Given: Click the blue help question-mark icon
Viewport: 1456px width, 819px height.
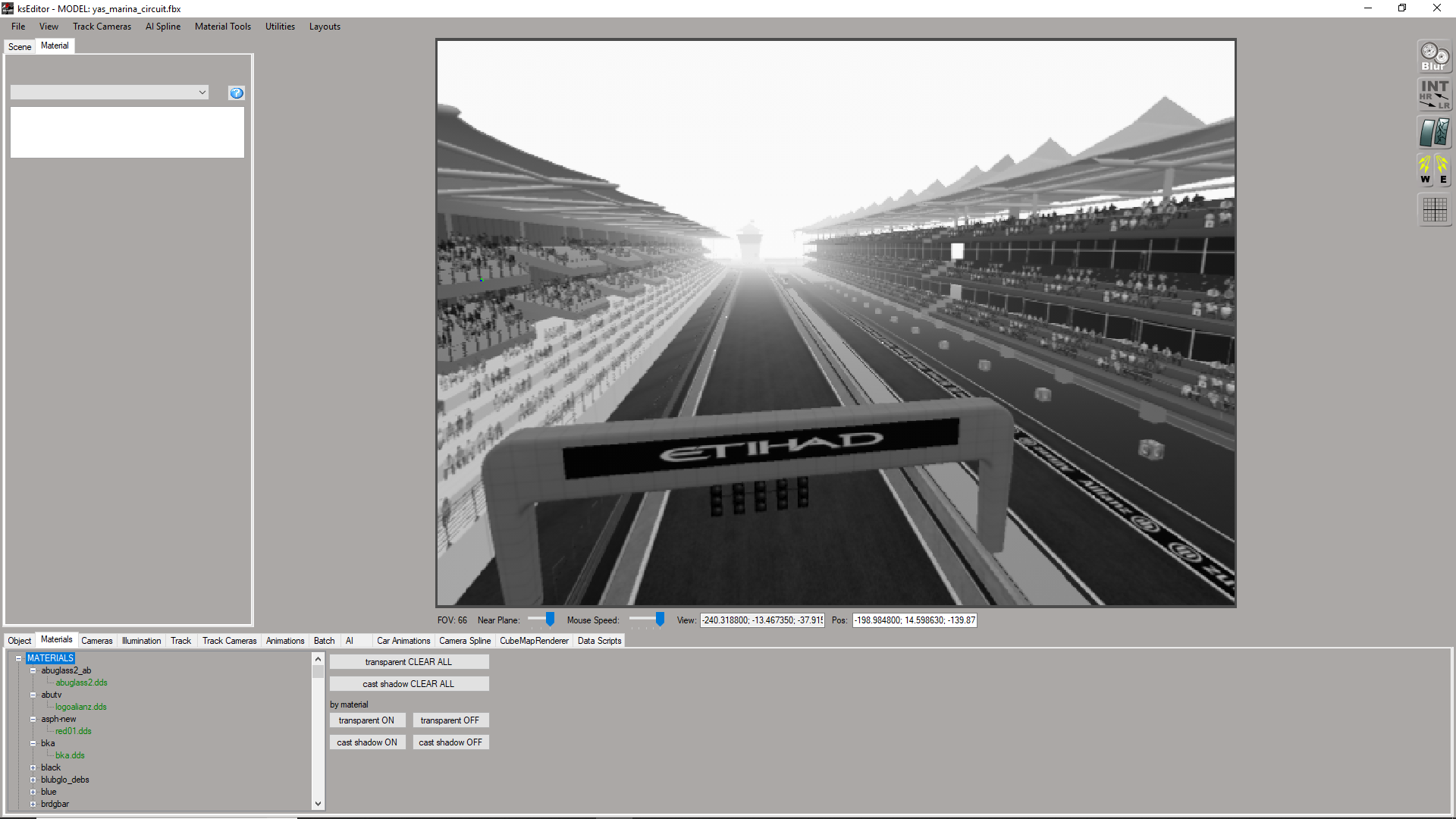Looking at the screenshot, I should [x=237, y=93].
